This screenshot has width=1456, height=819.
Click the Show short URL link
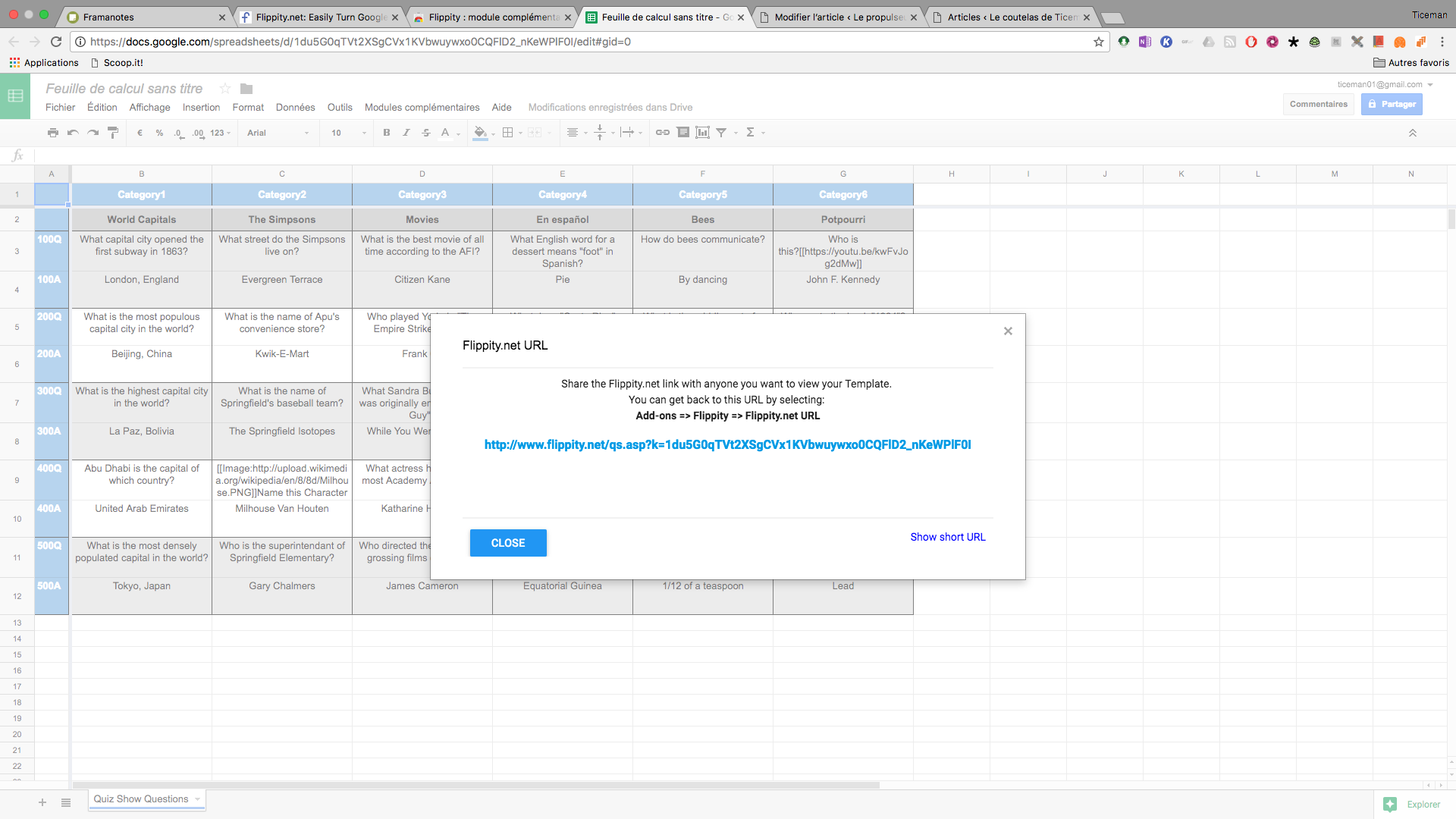tap(948, 537)
